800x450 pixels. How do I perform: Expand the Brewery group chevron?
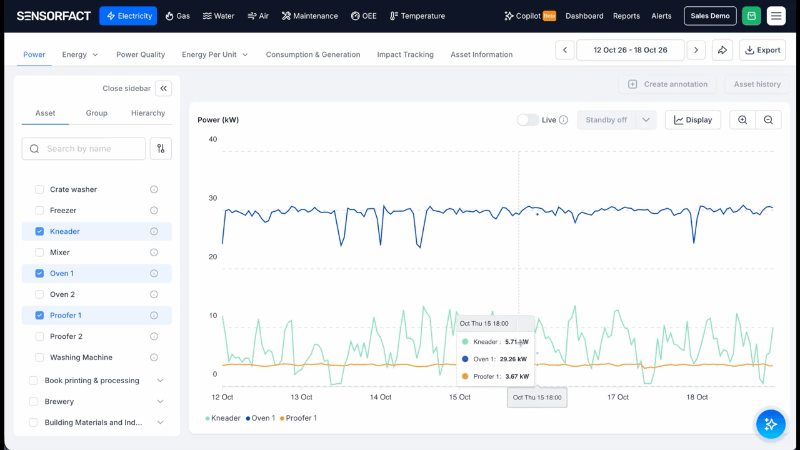(160, 402)
